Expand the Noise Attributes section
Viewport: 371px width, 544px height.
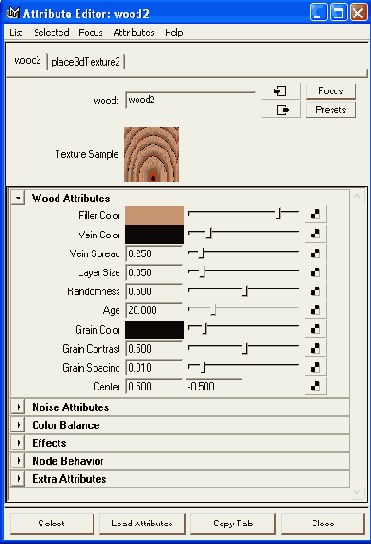coord(18,407)
